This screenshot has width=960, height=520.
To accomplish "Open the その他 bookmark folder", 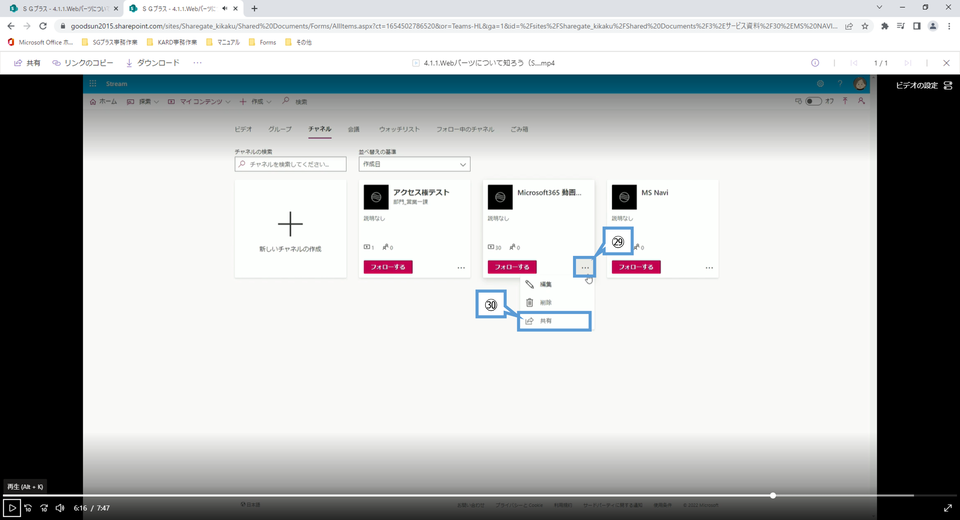I will coord(299,42).
